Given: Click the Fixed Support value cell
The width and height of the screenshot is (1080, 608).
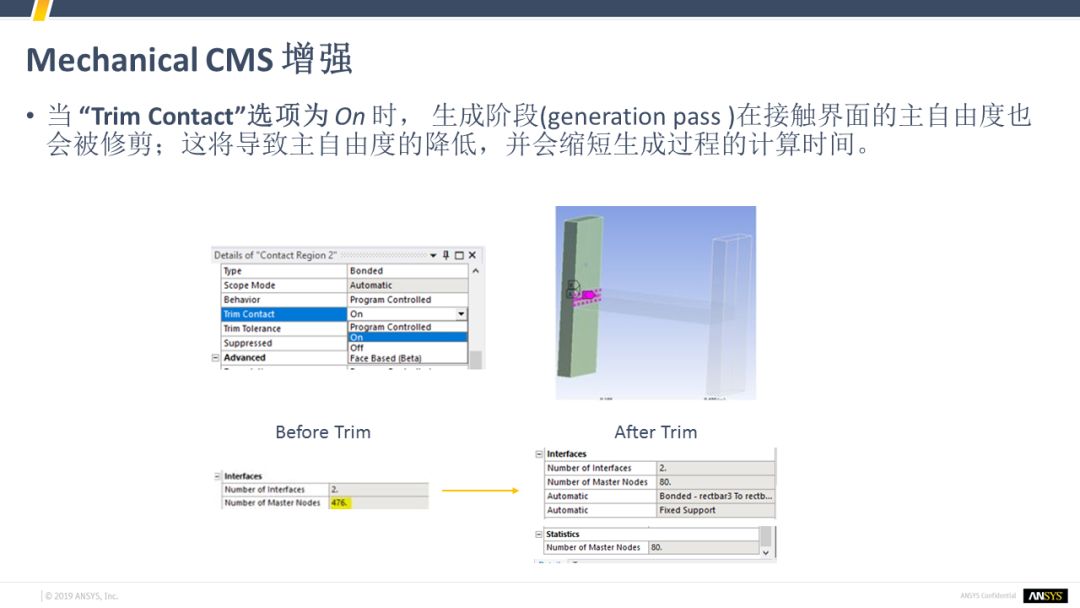Looking at the screenshot, I should (x=716, y=511).
